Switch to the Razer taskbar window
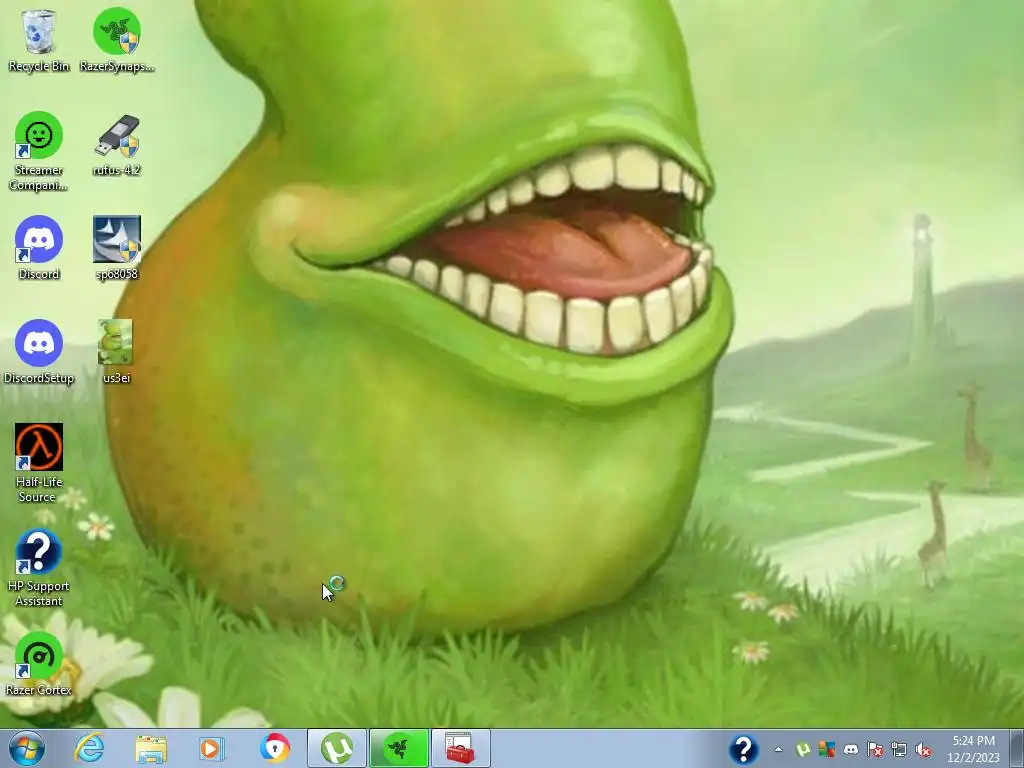The image size is (1024, 768). [399, 748]
